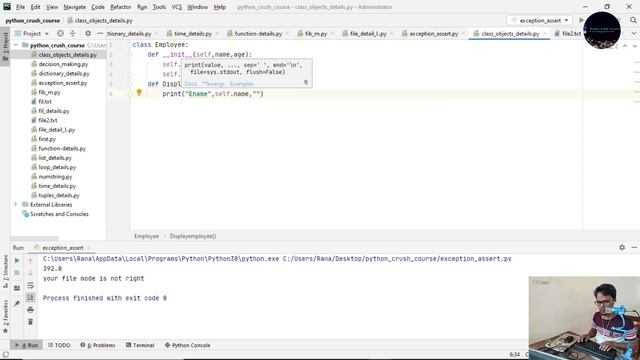This screenshot has height=360, width=640.
Task: Click locate file target icon in Project panel
Action: point(60,33)
